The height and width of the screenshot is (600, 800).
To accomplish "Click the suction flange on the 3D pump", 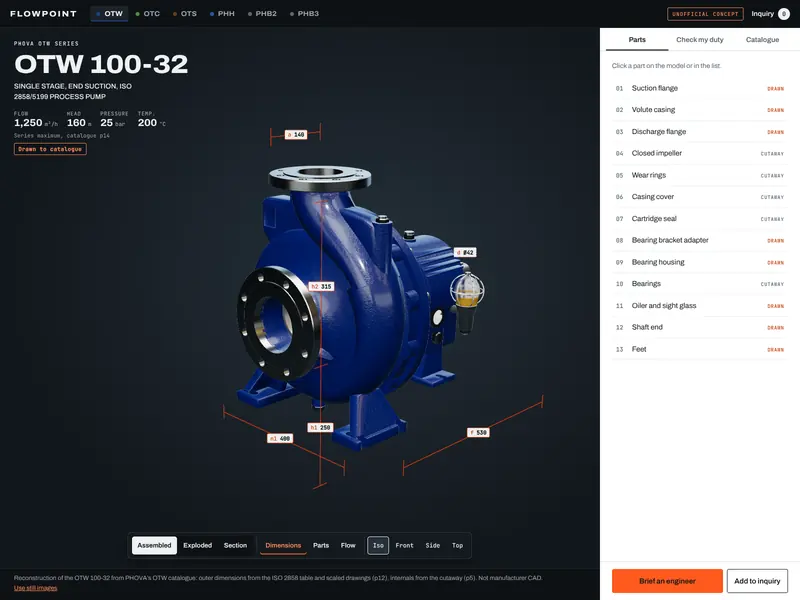I will point(277,324).
